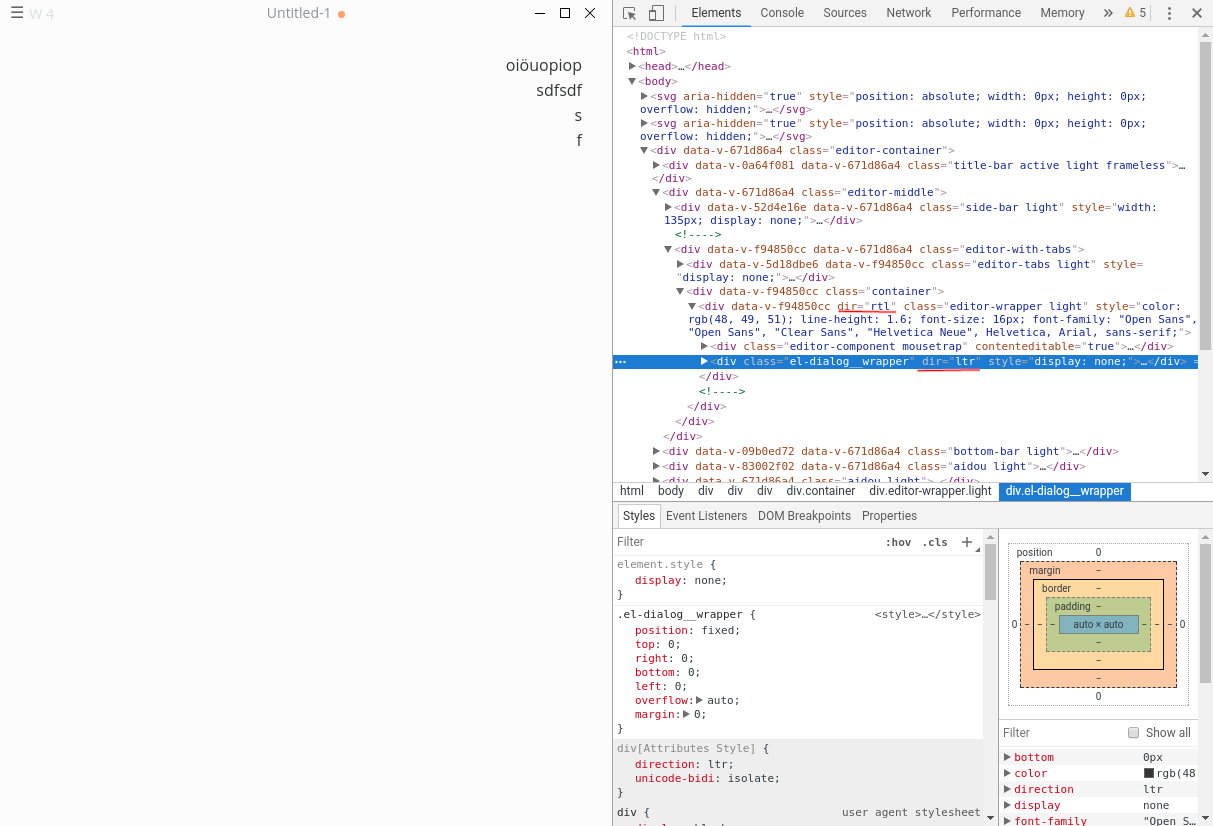Open DevTools customize three-dot menu
This screenshot has width=1213, height=826.
[1169, 13]
